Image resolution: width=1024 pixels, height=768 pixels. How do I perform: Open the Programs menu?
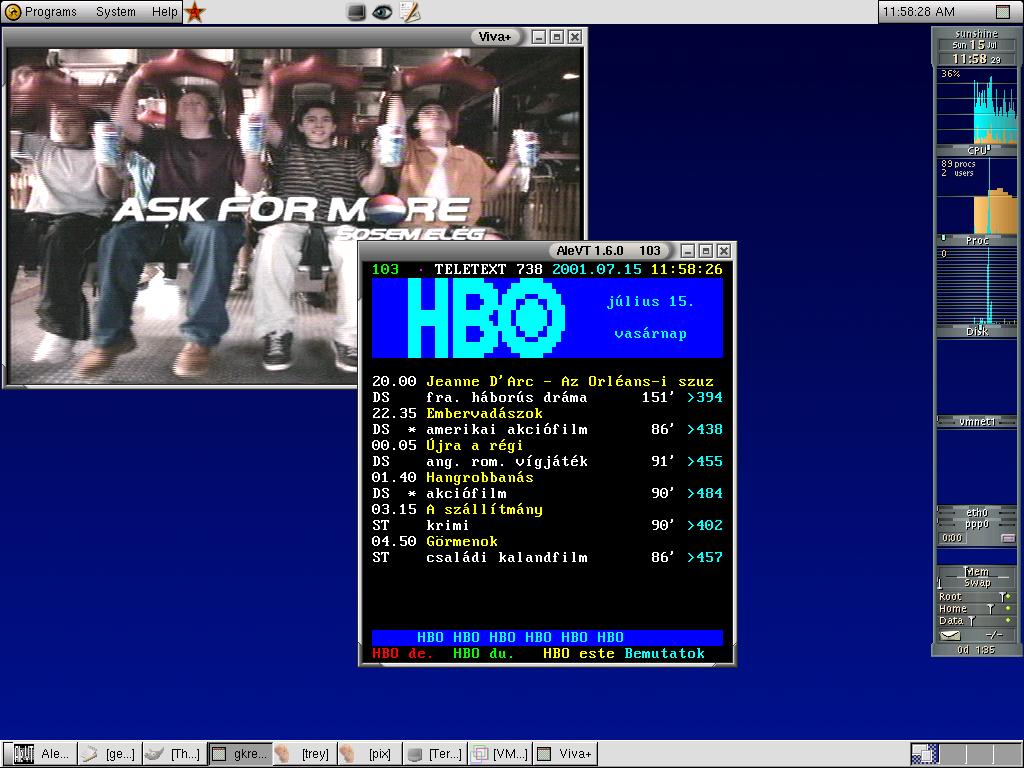(50, 12)
